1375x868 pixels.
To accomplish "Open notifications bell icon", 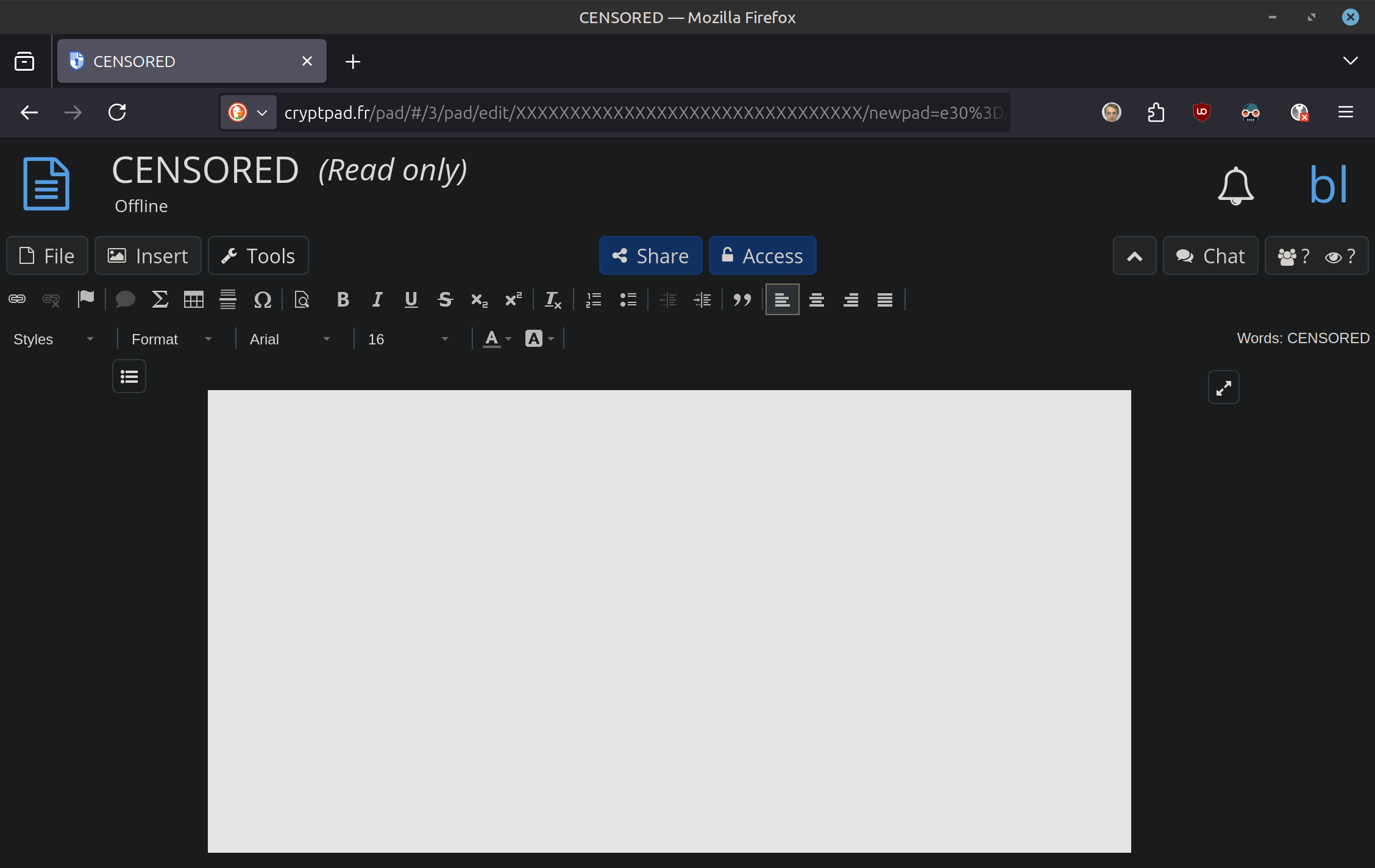I will [x=1235, y=185].
